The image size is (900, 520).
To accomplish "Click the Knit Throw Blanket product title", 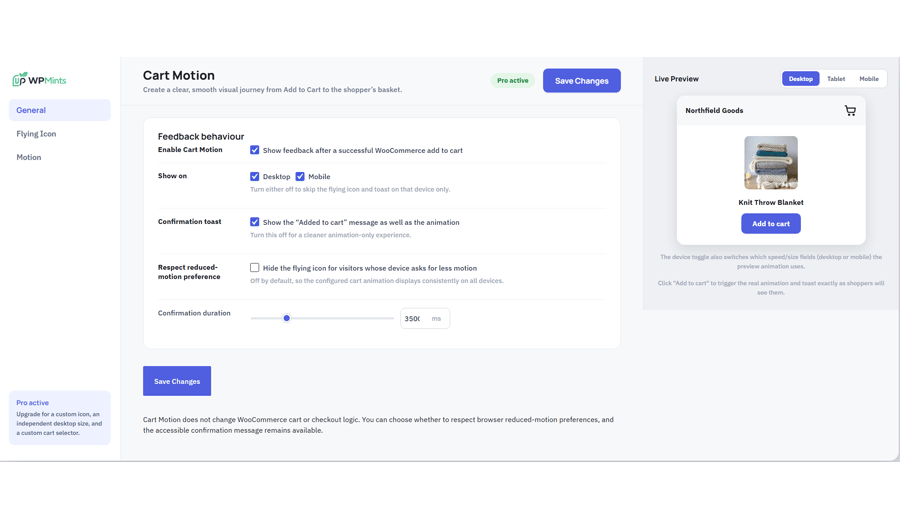I will coord(771,203).
